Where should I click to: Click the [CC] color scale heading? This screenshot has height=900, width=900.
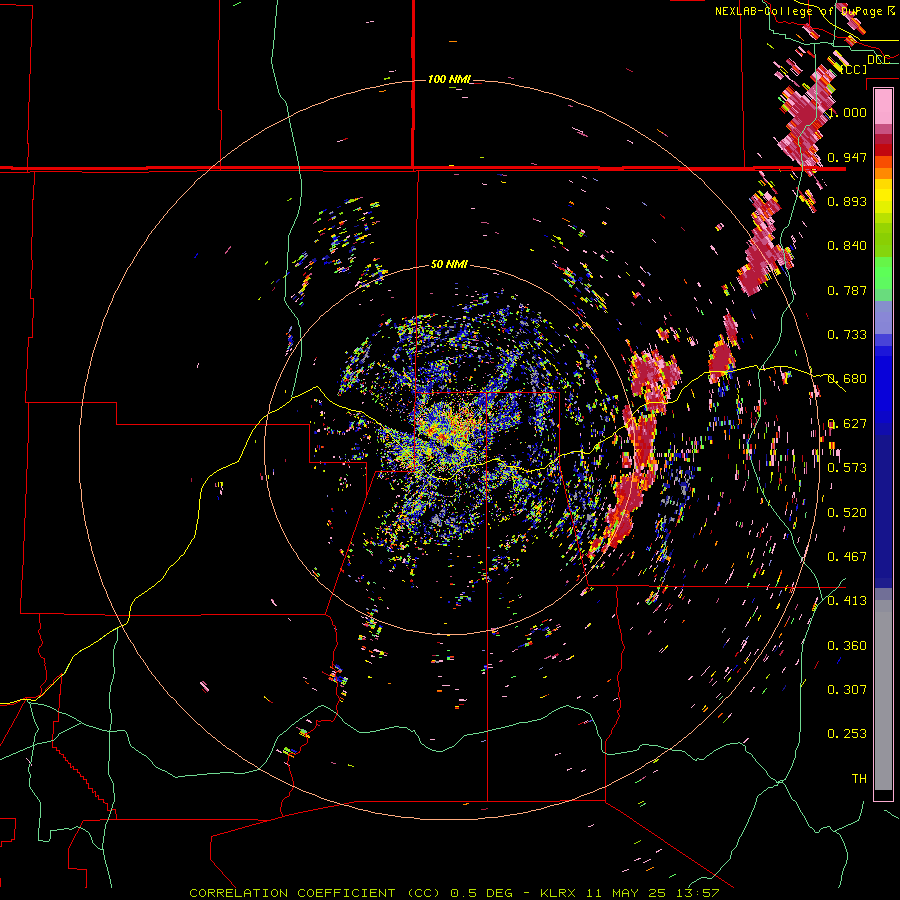coord(854,69)
